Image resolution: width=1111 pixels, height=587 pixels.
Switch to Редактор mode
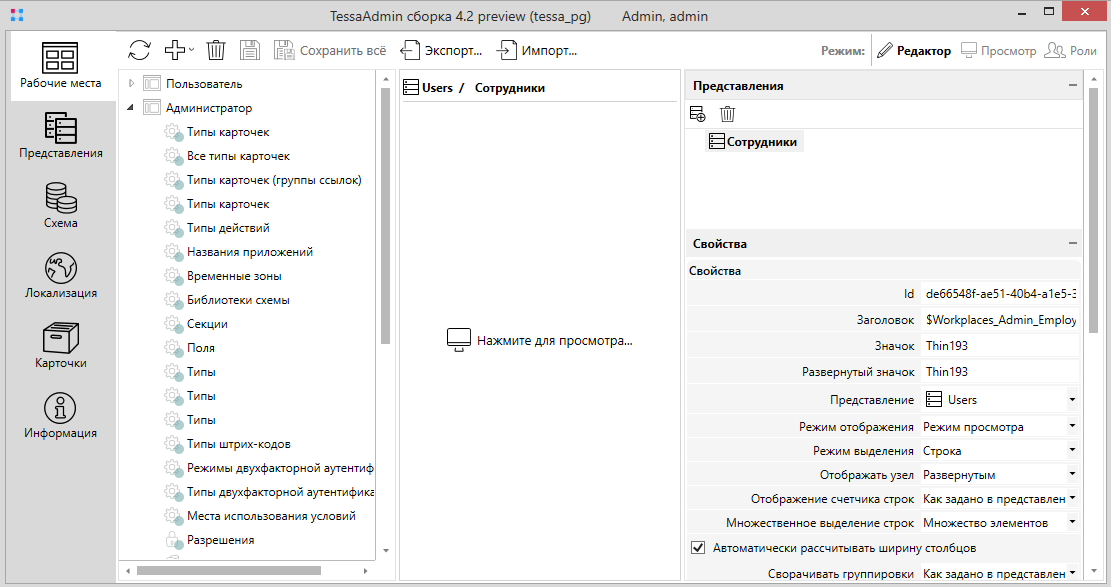pyautogui.click(x=914, y=51)
